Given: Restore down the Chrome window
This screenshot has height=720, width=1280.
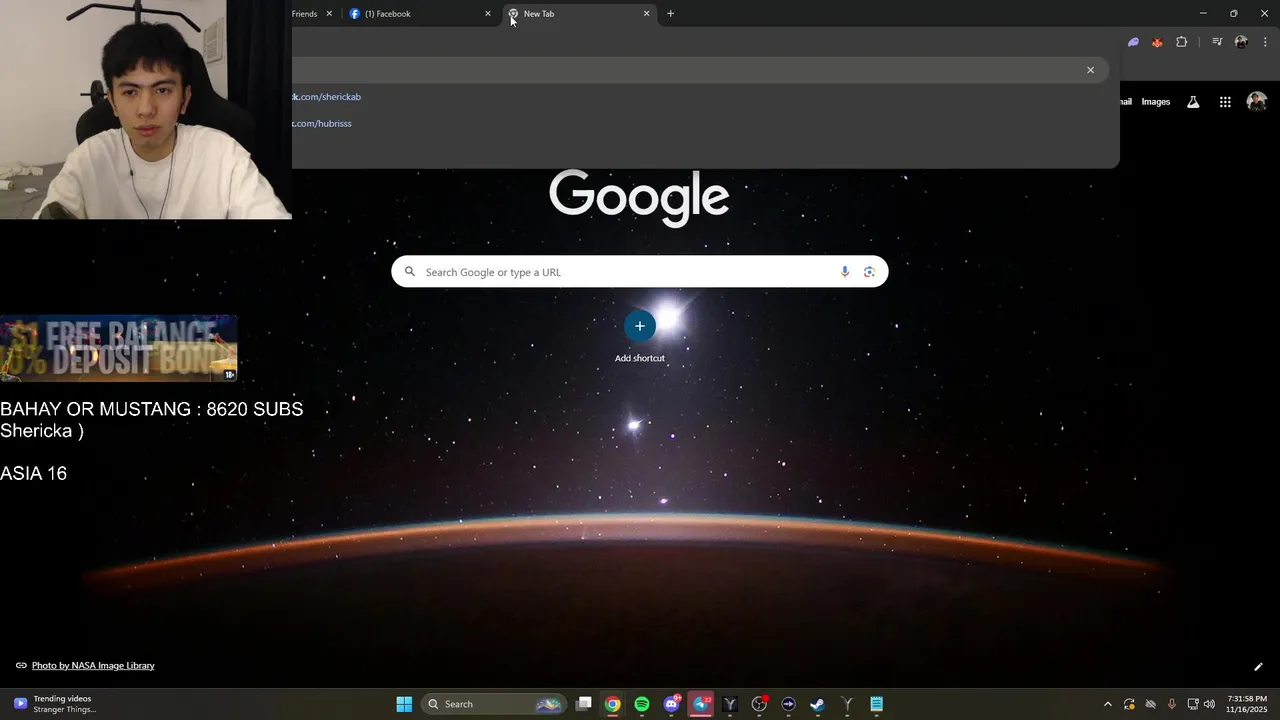Looking at the screenshot, I should (x=1233, y=13).
